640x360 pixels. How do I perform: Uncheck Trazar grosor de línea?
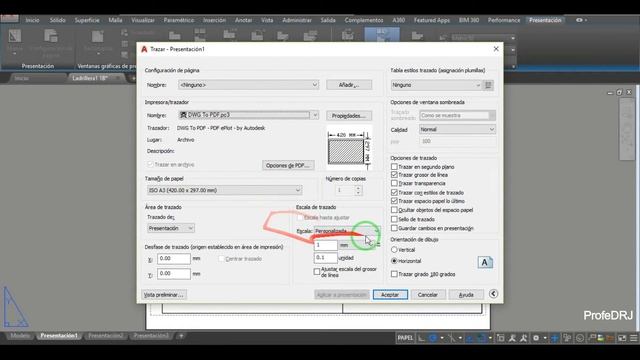[x=394, y=175]
